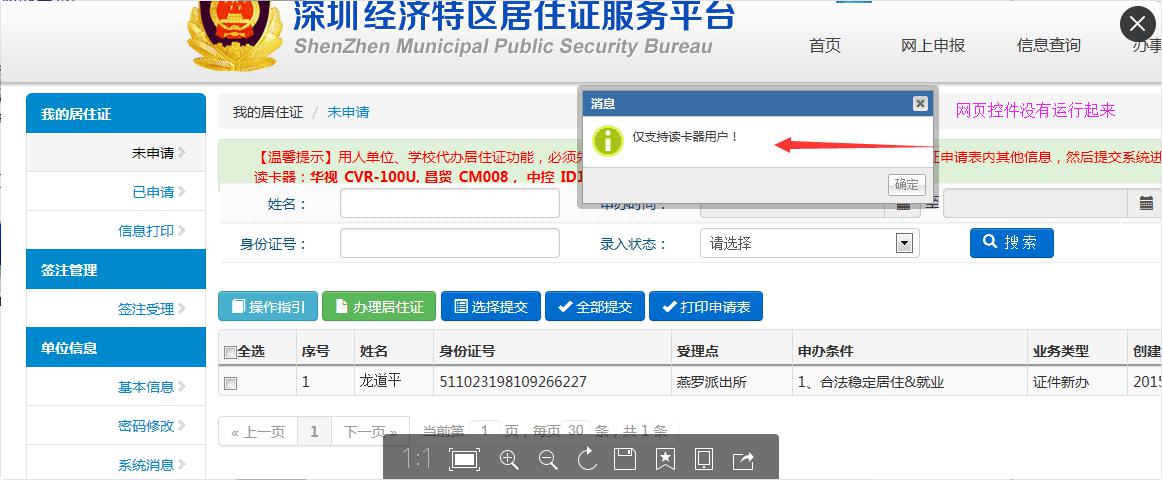Share the image using the share arrow icon
Screen dimensions: 1162x480
(x=743, y=459)
